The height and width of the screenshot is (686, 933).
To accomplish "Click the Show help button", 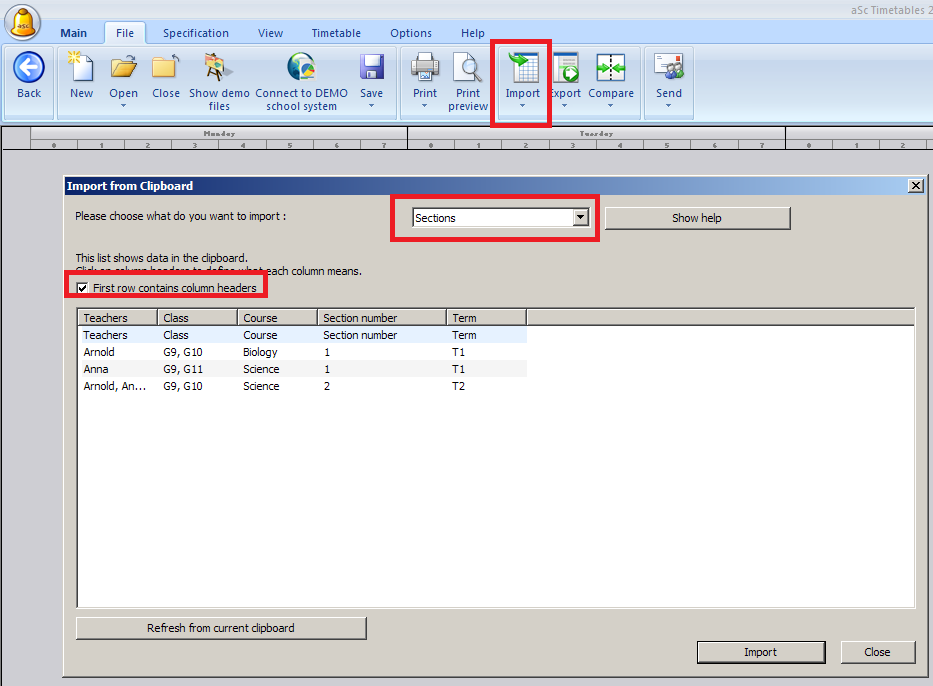I will (697, 218).
